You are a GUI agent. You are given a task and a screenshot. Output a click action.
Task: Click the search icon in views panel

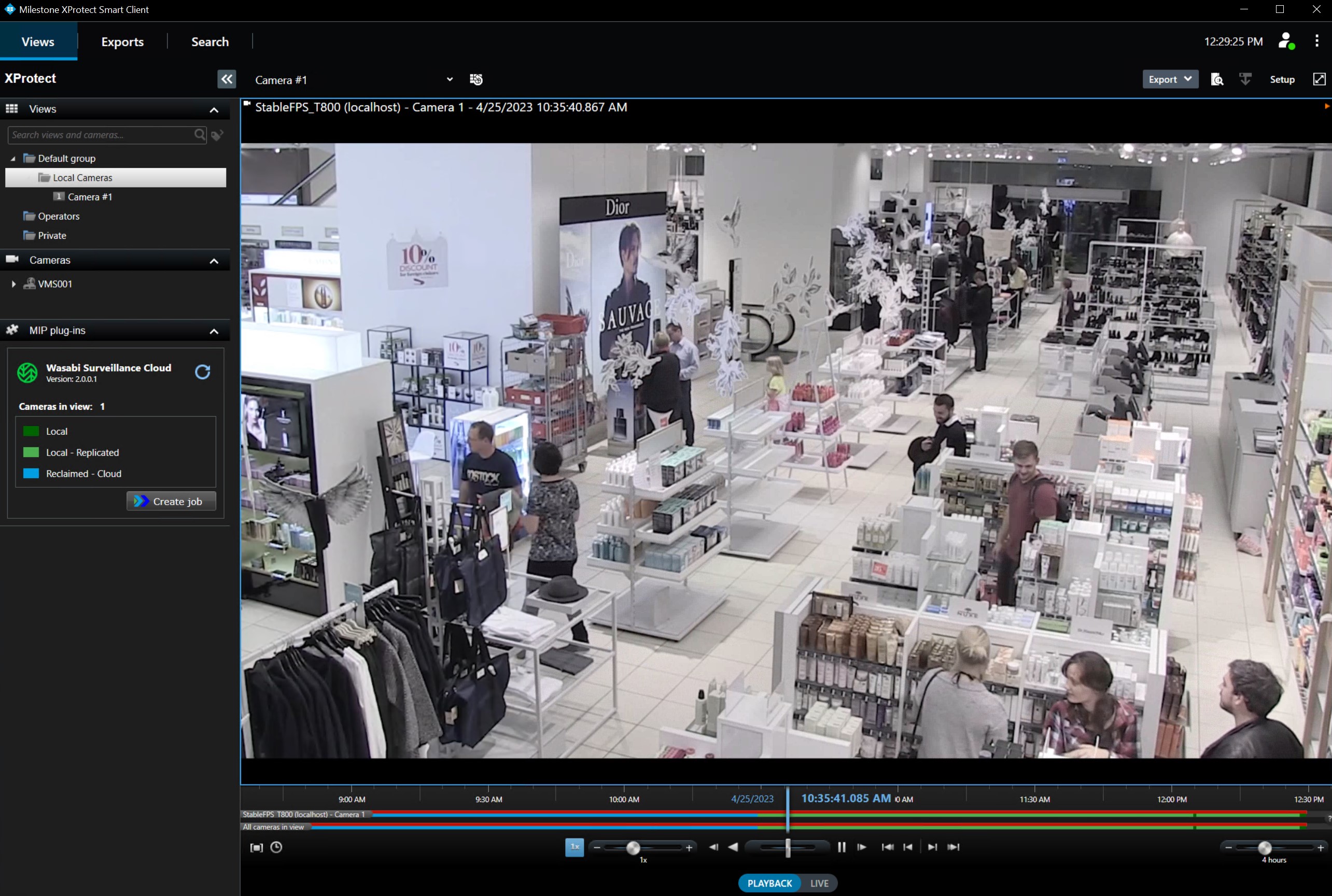coord(199,134)
